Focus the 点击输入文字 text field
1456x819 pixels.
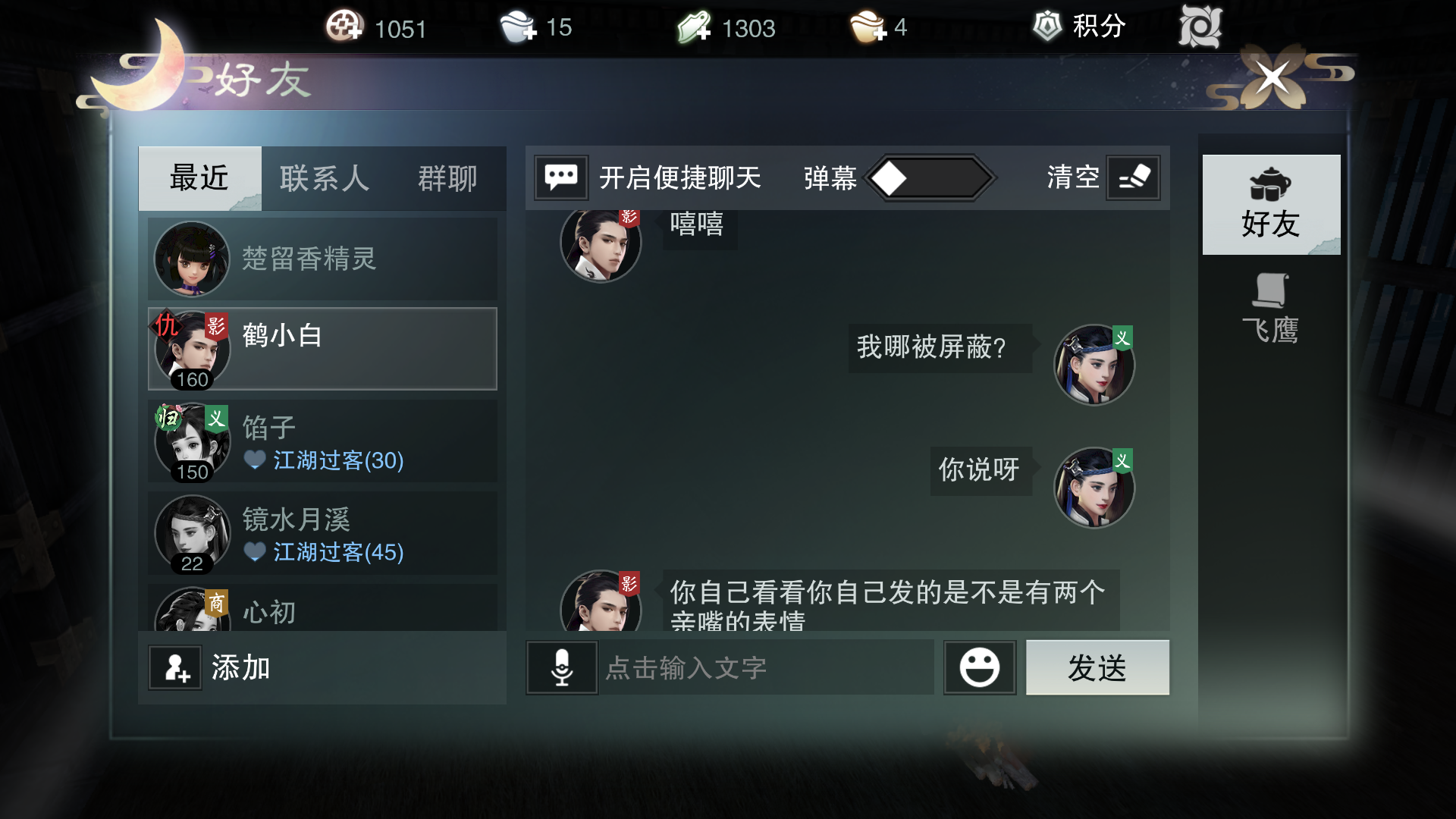pos(766,667)
